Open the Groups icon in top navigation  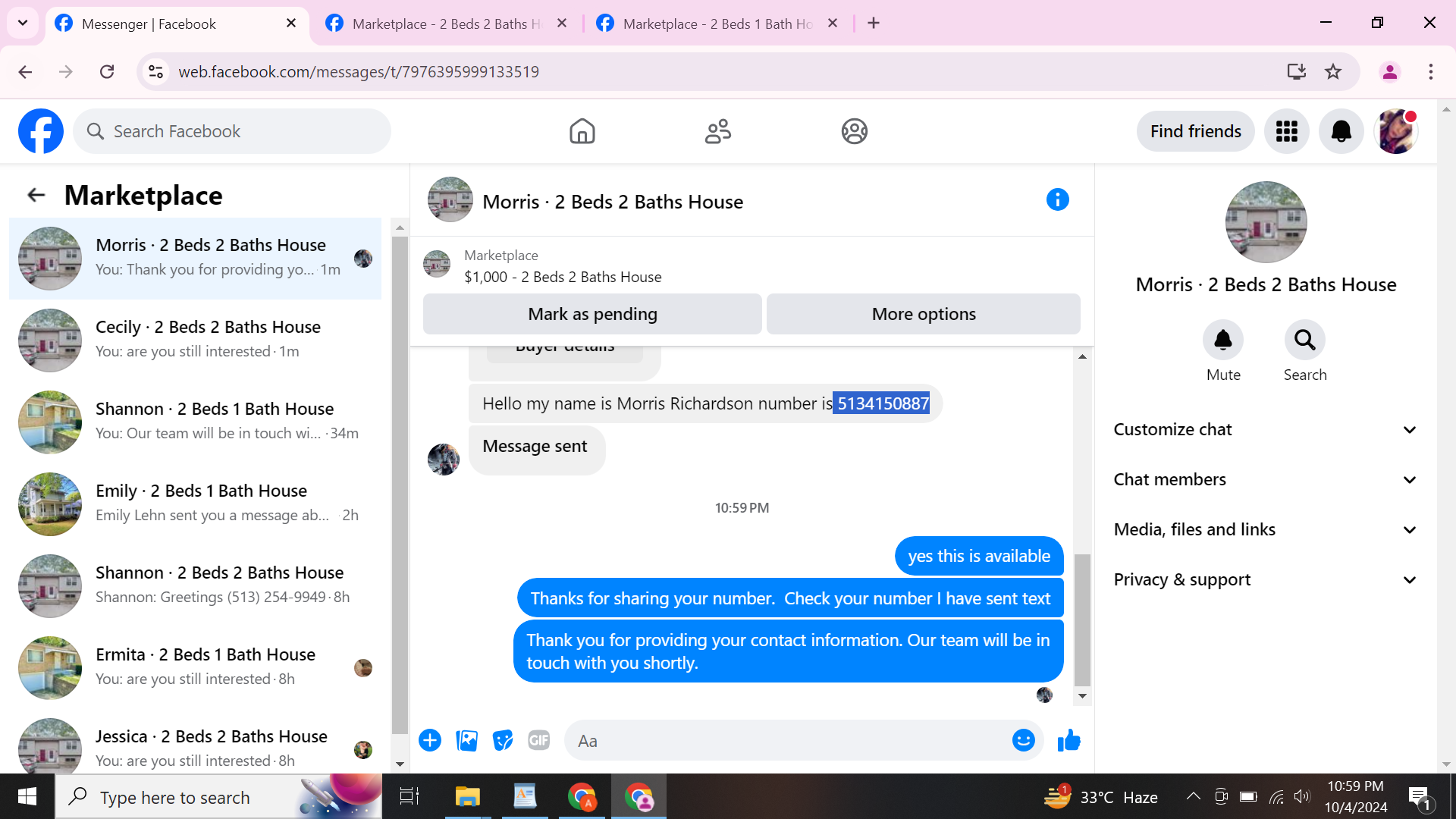[x=854, y=131]
